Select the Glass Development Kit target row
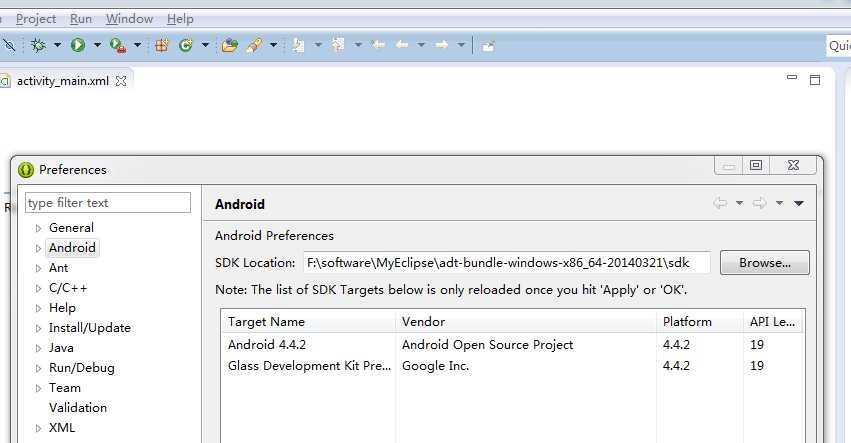The image size is (851, 443). (512, 366)
